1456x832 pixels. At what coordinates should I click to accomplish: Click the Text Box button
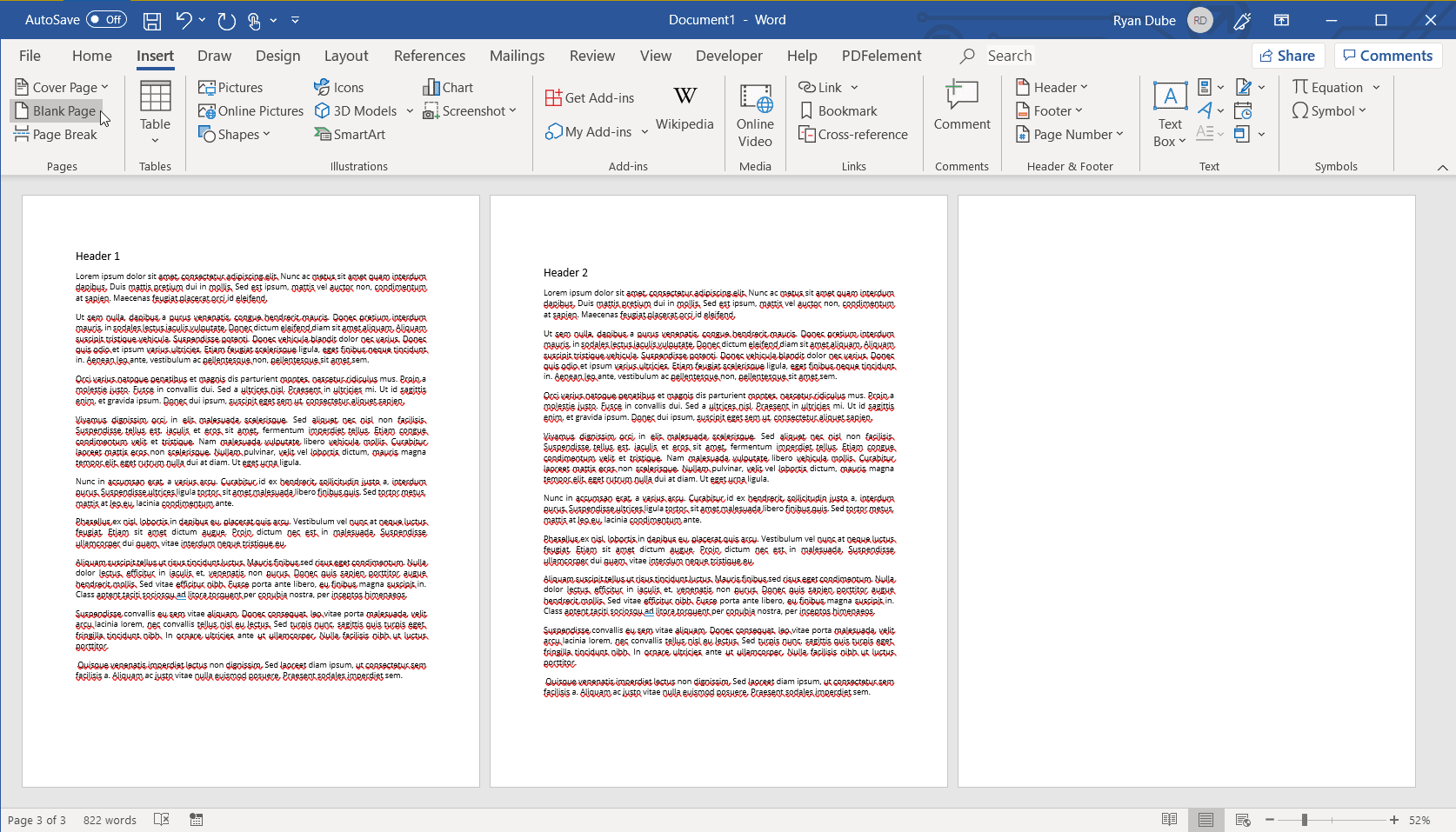1170,115
